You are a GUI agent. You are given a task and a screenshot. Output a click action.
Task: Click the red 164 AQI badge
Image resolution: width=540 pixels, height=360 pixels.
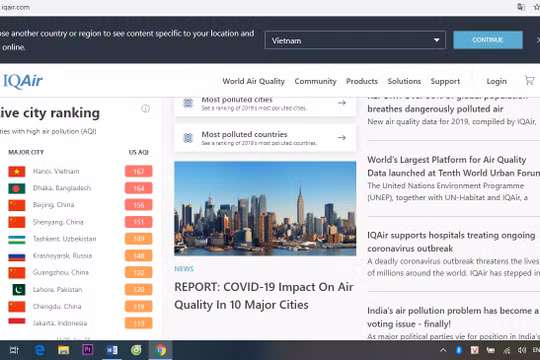click(x=138, y=188)
